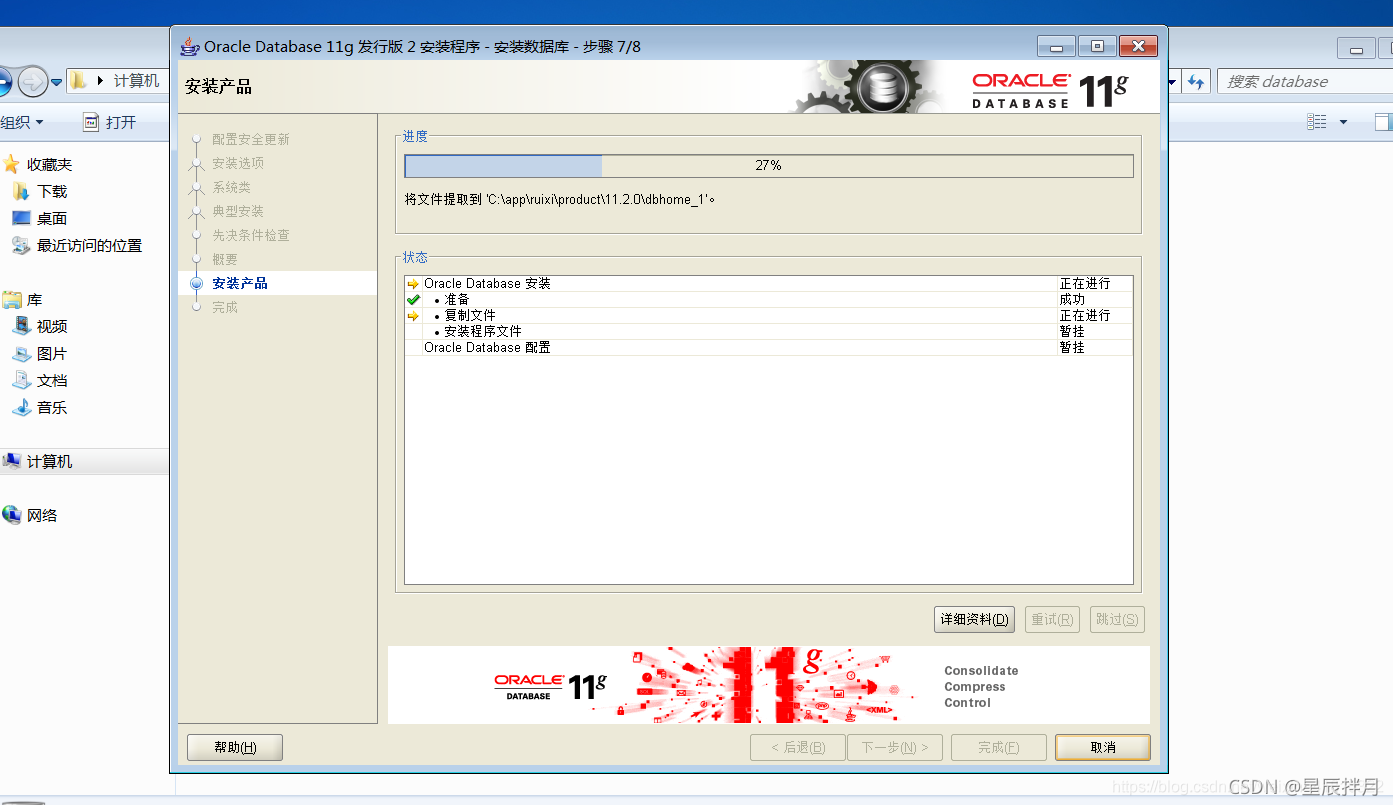Maximize the Oracle installer window
This screenshot has height=805, width=1393.
click(x=1097, y=46)
